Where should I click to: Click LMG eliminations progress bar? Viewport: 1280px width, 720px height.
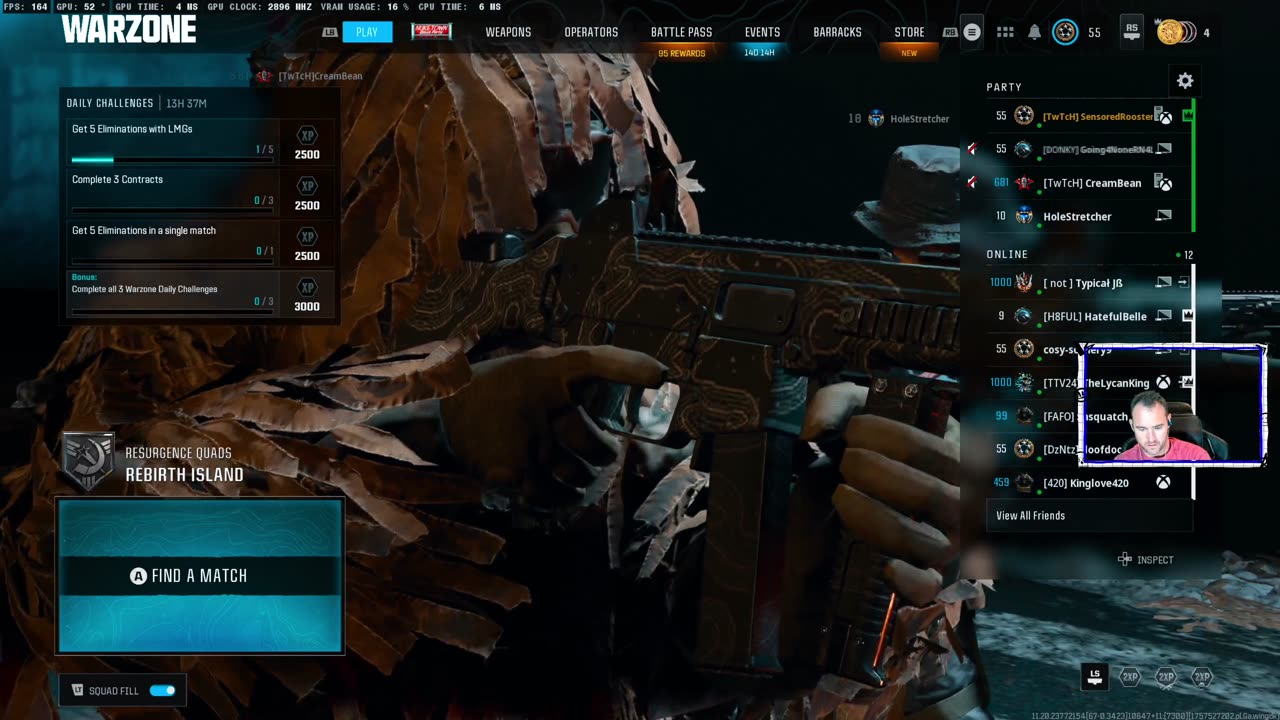coord(172,160)
